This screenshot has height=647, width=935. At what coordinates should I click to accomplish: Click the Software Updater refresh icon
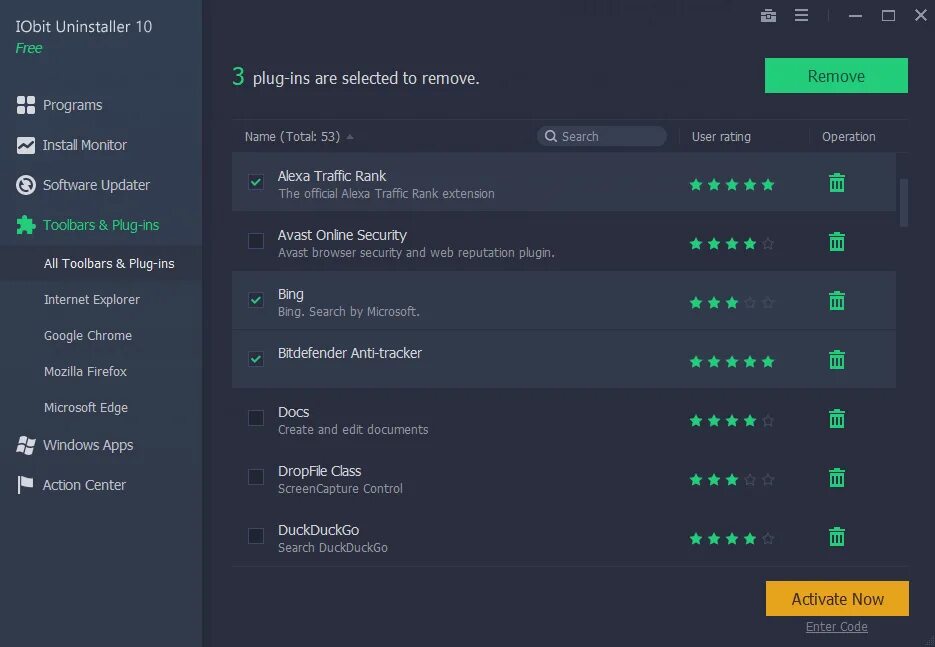coord(26,185)
